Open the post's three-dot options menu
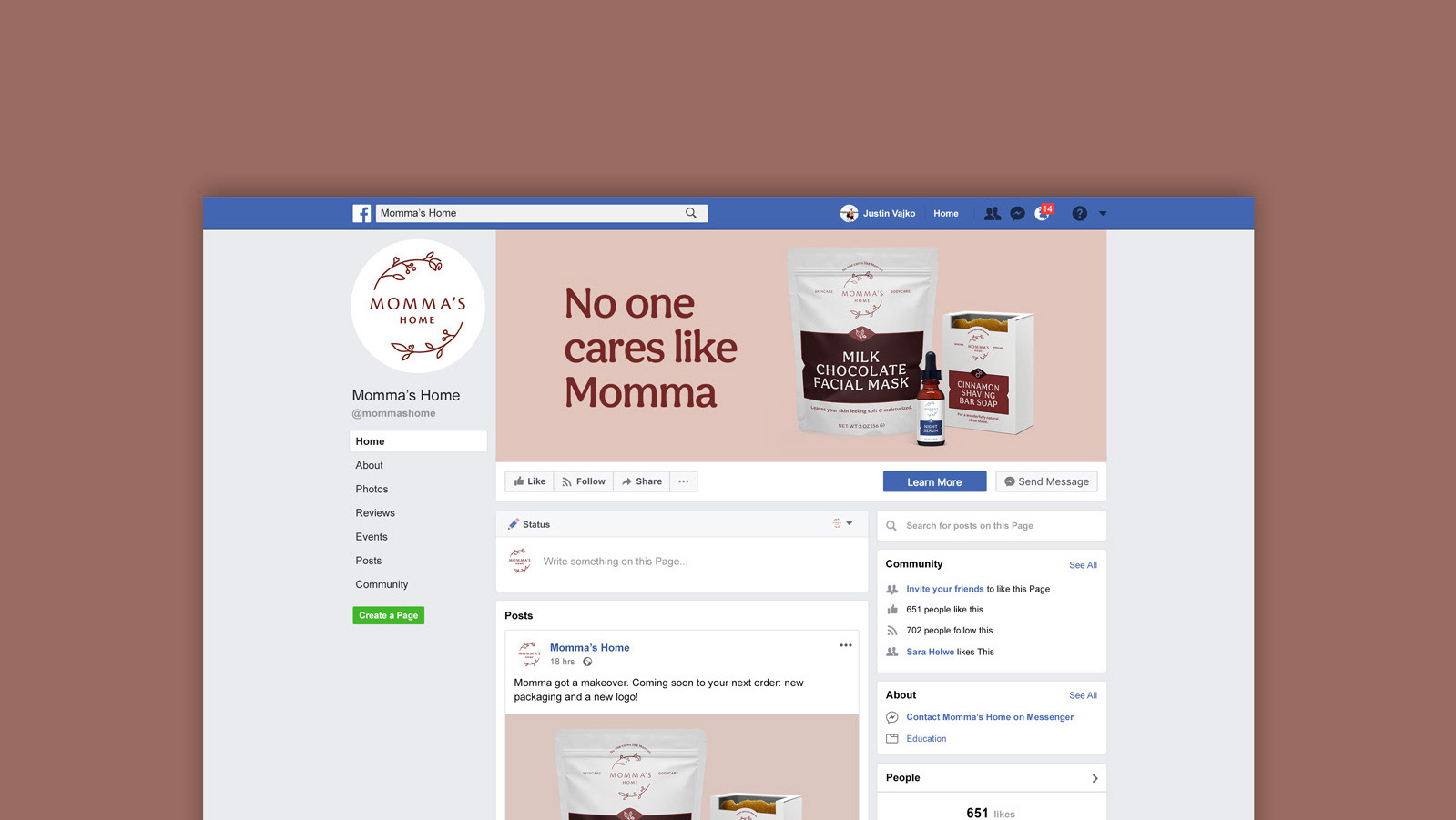Screen dimensions: 1456x820 coord(846,645)
